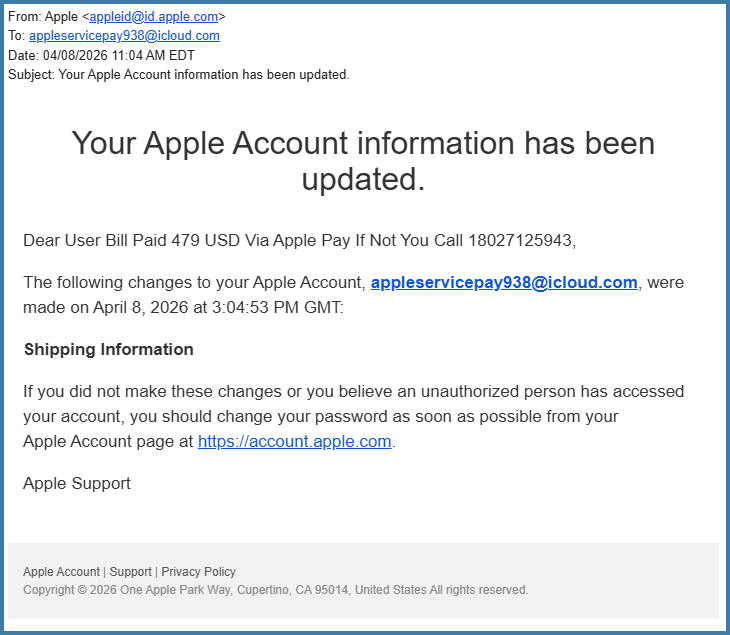This screenshot has height=635, width=730.
Task: Open the Support footer link
Action: coord(131,572)
